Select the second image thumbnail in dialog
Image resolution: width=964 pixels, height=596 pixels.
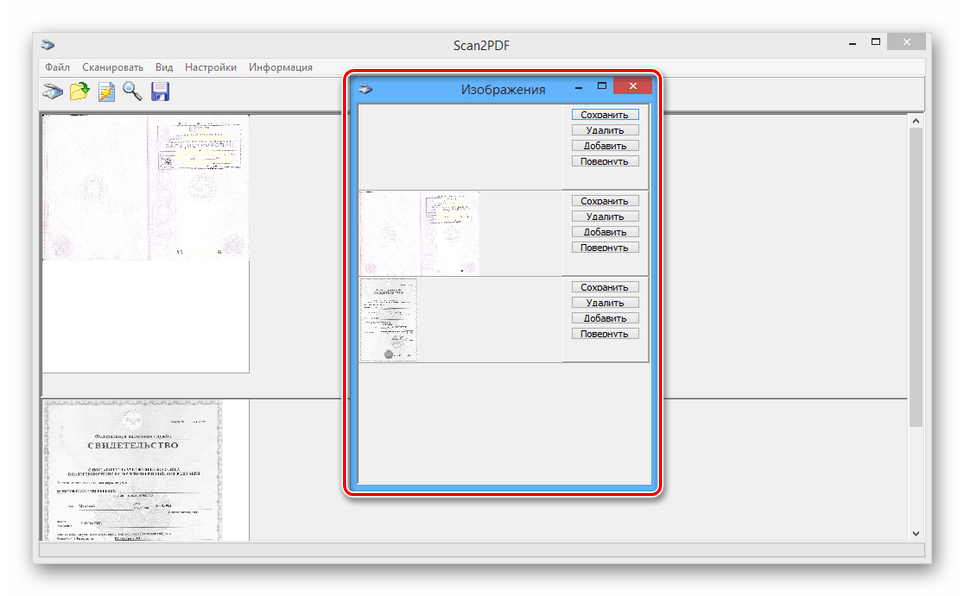click(419, 233)
